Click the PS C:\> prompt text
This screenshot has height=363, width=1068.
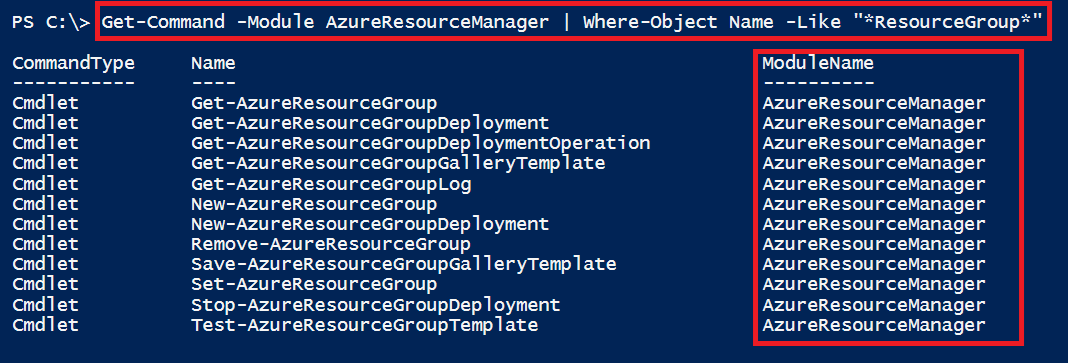pyautogui.click(x=50, y=22)
